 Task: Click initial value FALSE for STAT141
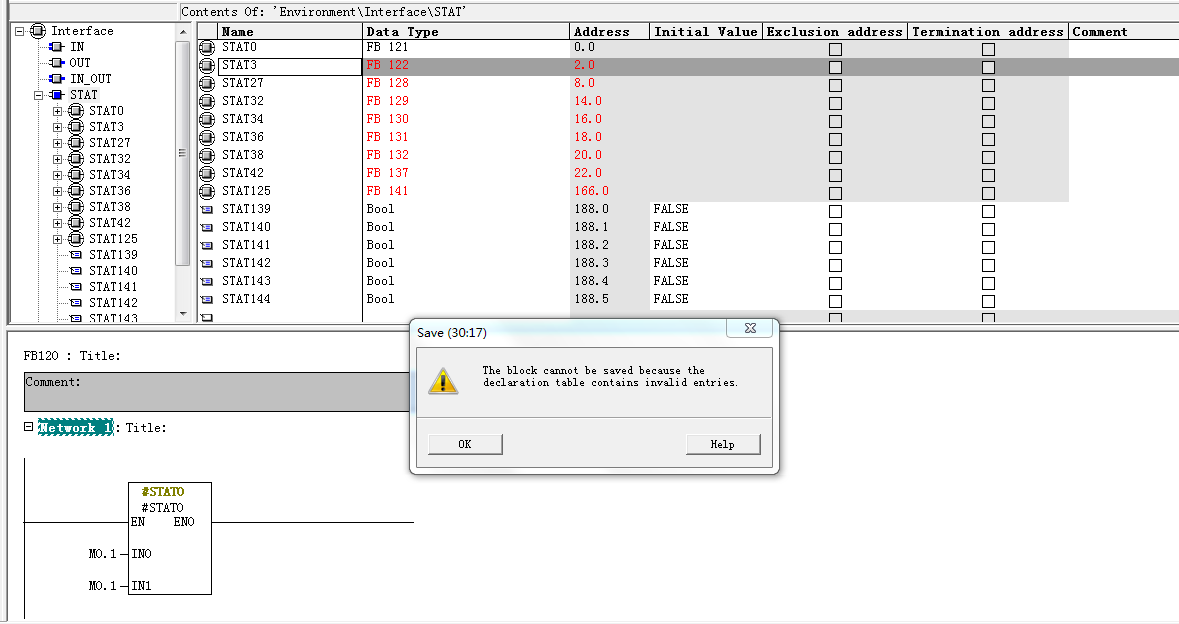pos(671,245)
